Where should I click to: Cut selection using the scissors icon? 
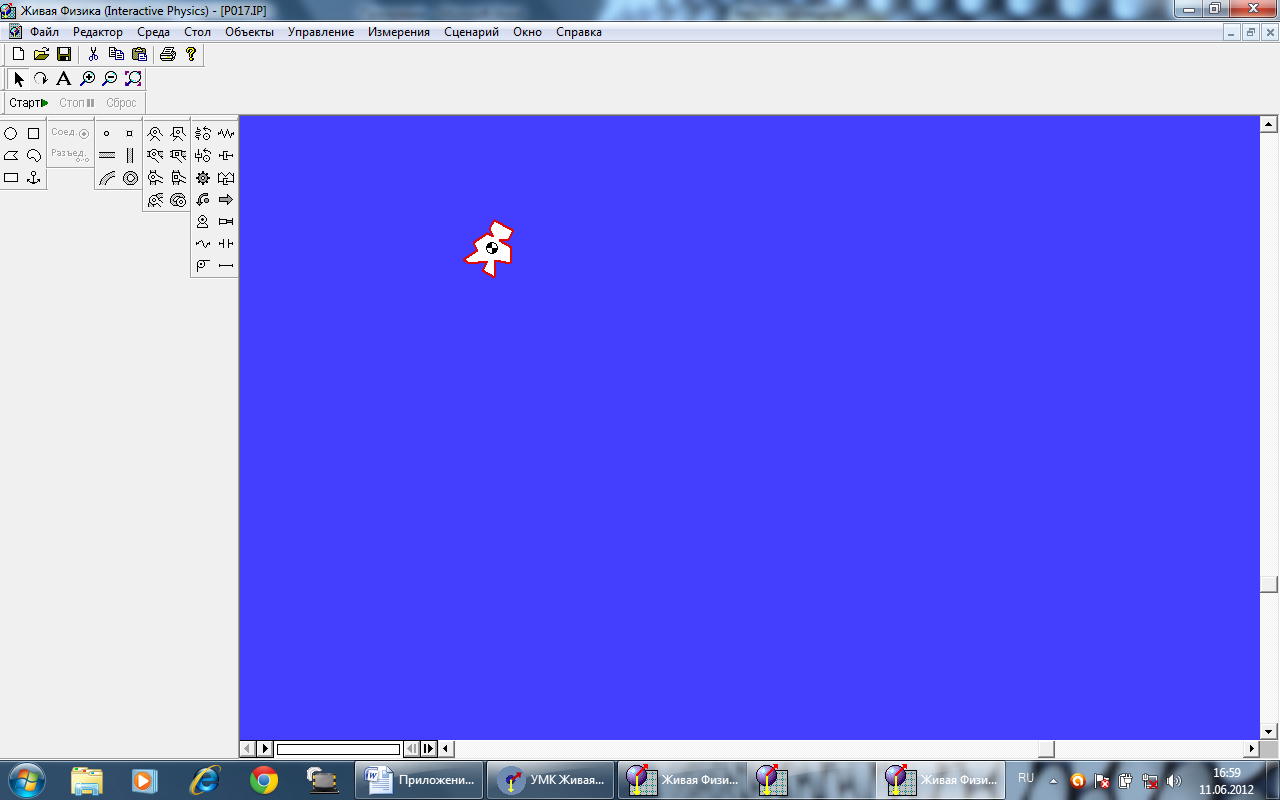point(93,54)
